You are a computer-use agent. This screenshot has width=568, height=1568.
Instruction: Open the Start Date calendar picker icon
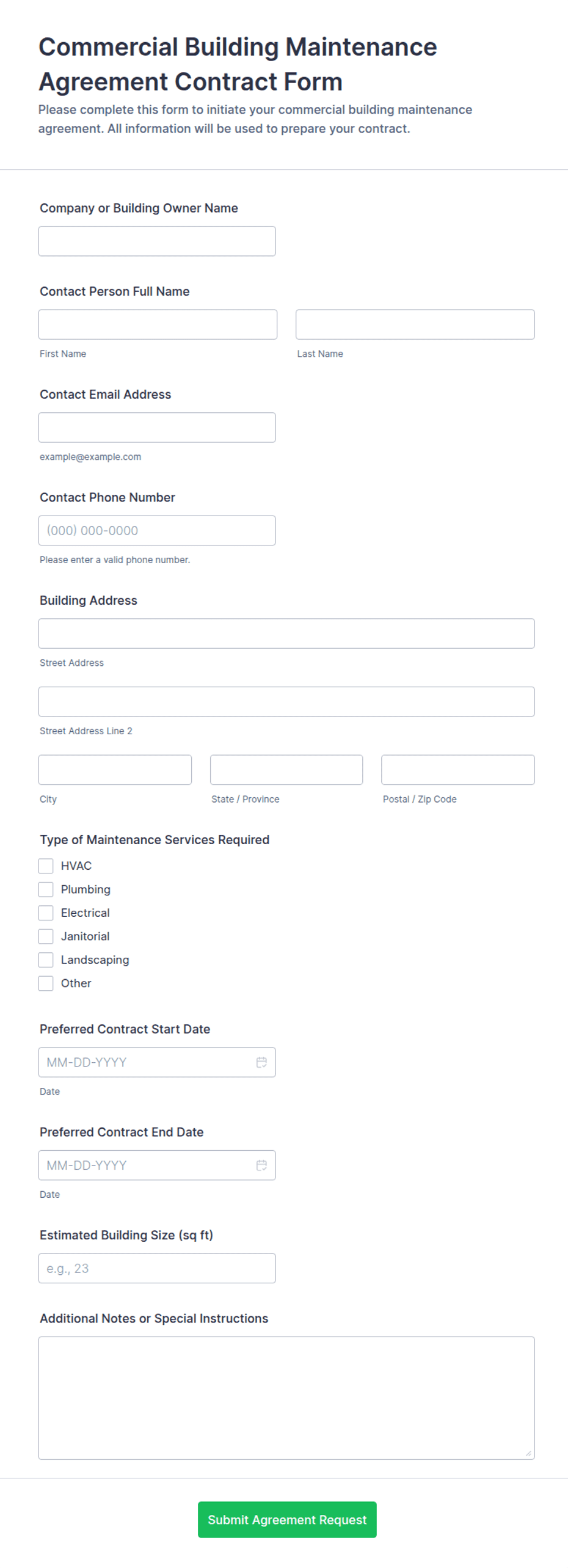[261, 1062]
